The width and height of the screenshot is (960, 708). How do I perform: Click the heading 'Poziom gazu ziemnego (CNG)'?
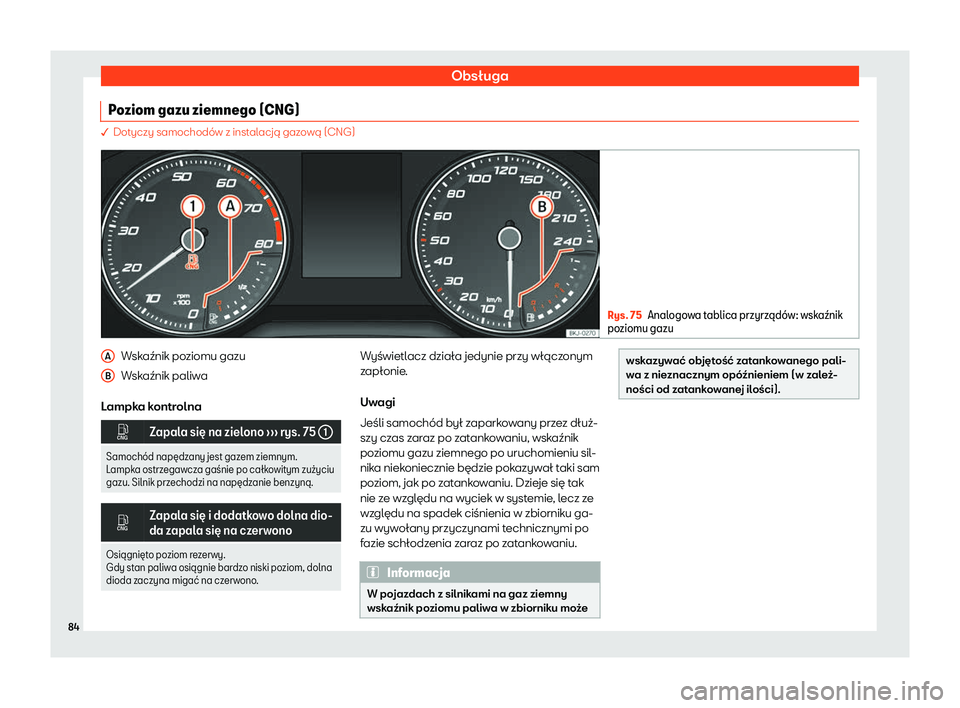204,110
